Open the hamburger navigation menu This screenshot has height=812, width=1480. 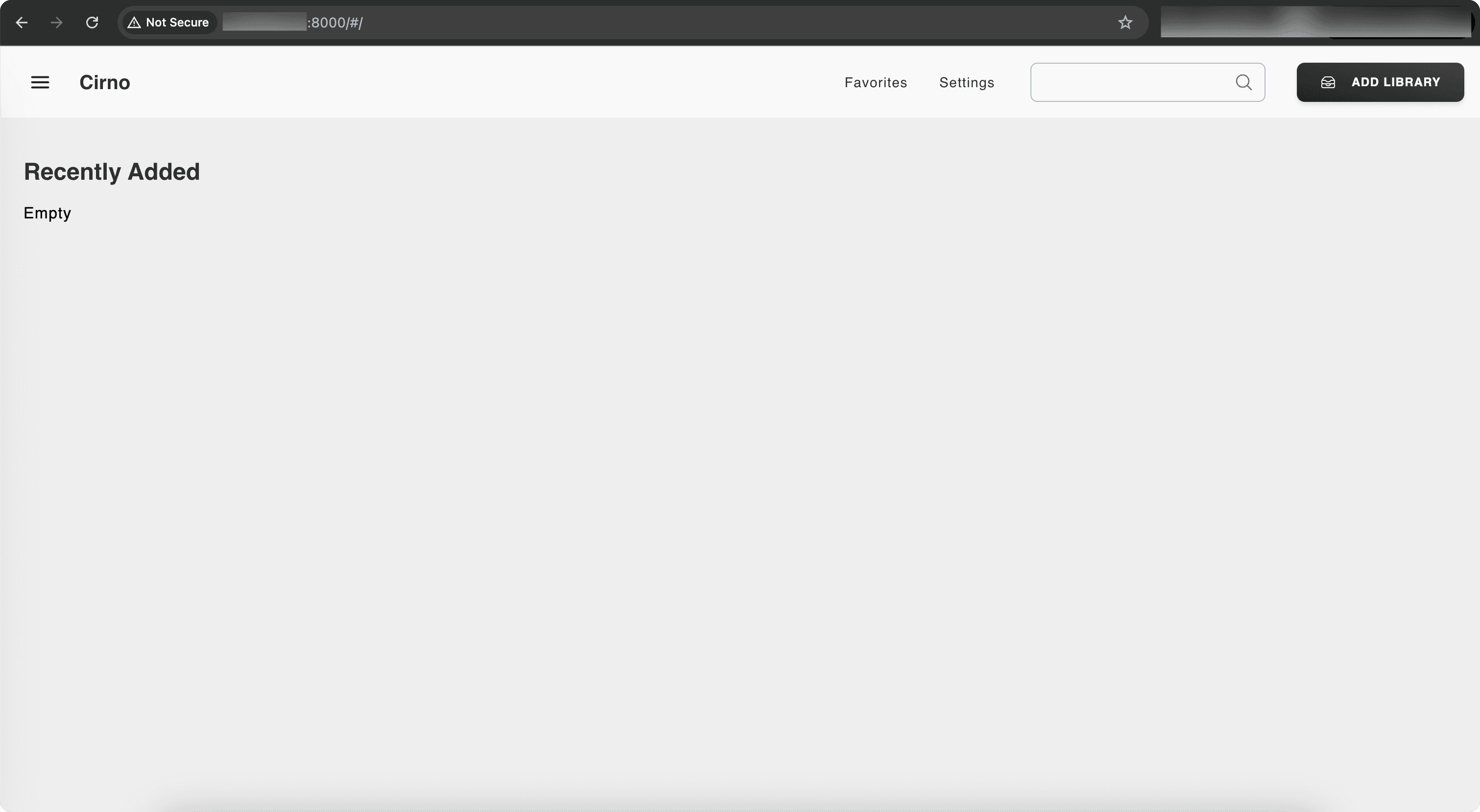coord(40,82)
